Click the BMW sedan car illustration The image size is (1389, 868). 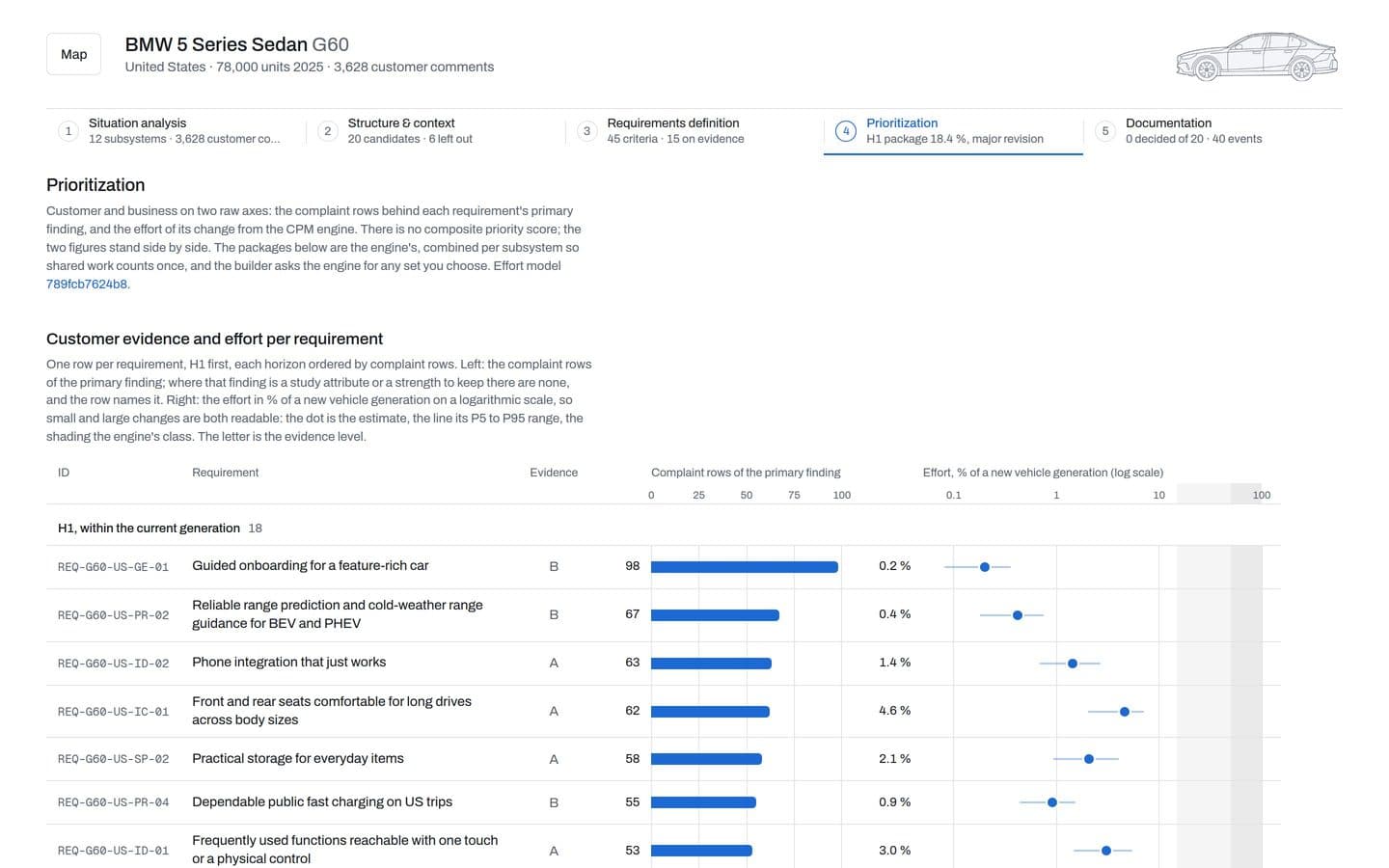point(1257,56)
